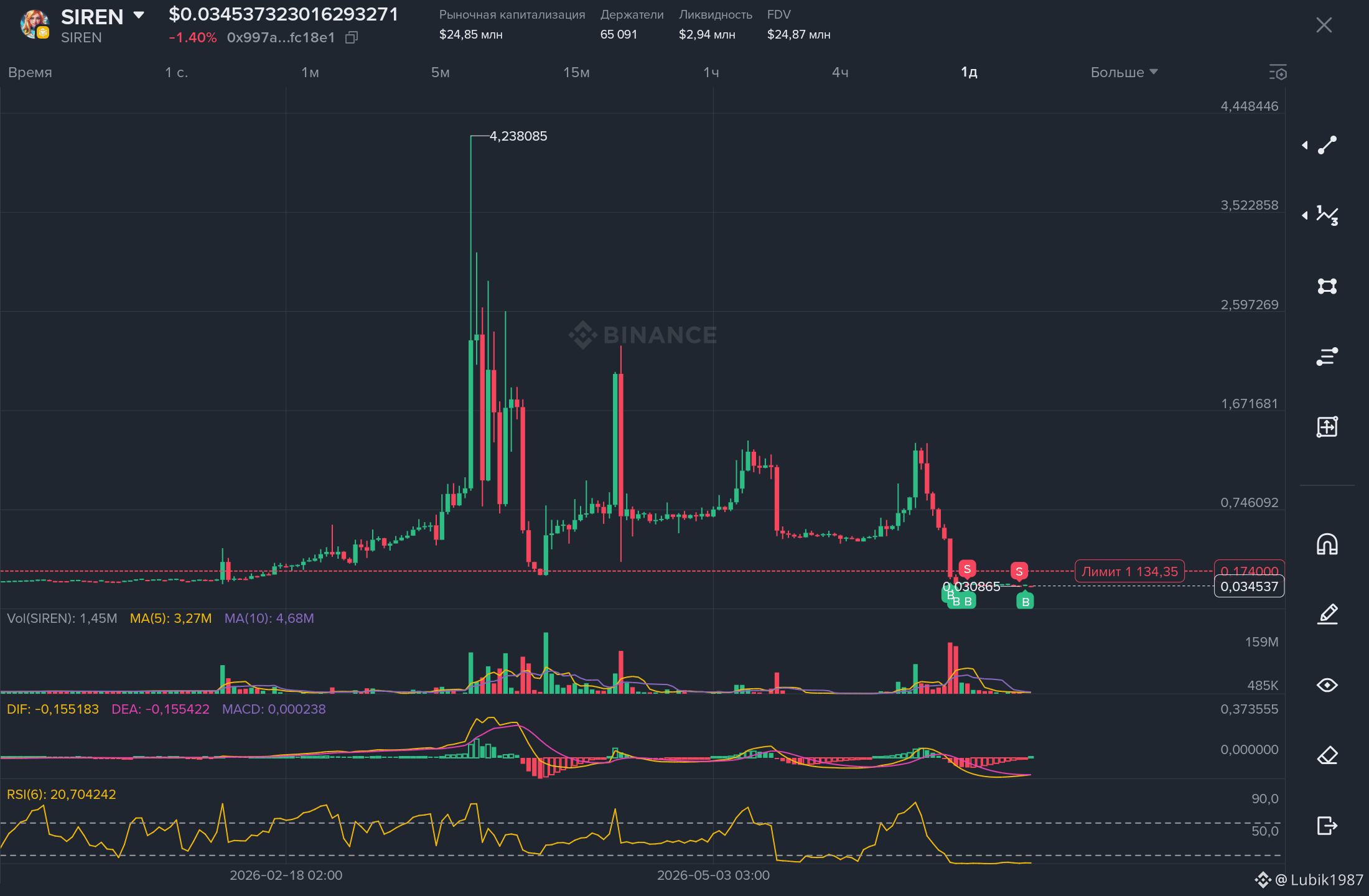Image resolution: width=1369 pixels, height=896 pixels.
Task: Switch to the Время chart view
Action: coord(30,72)
